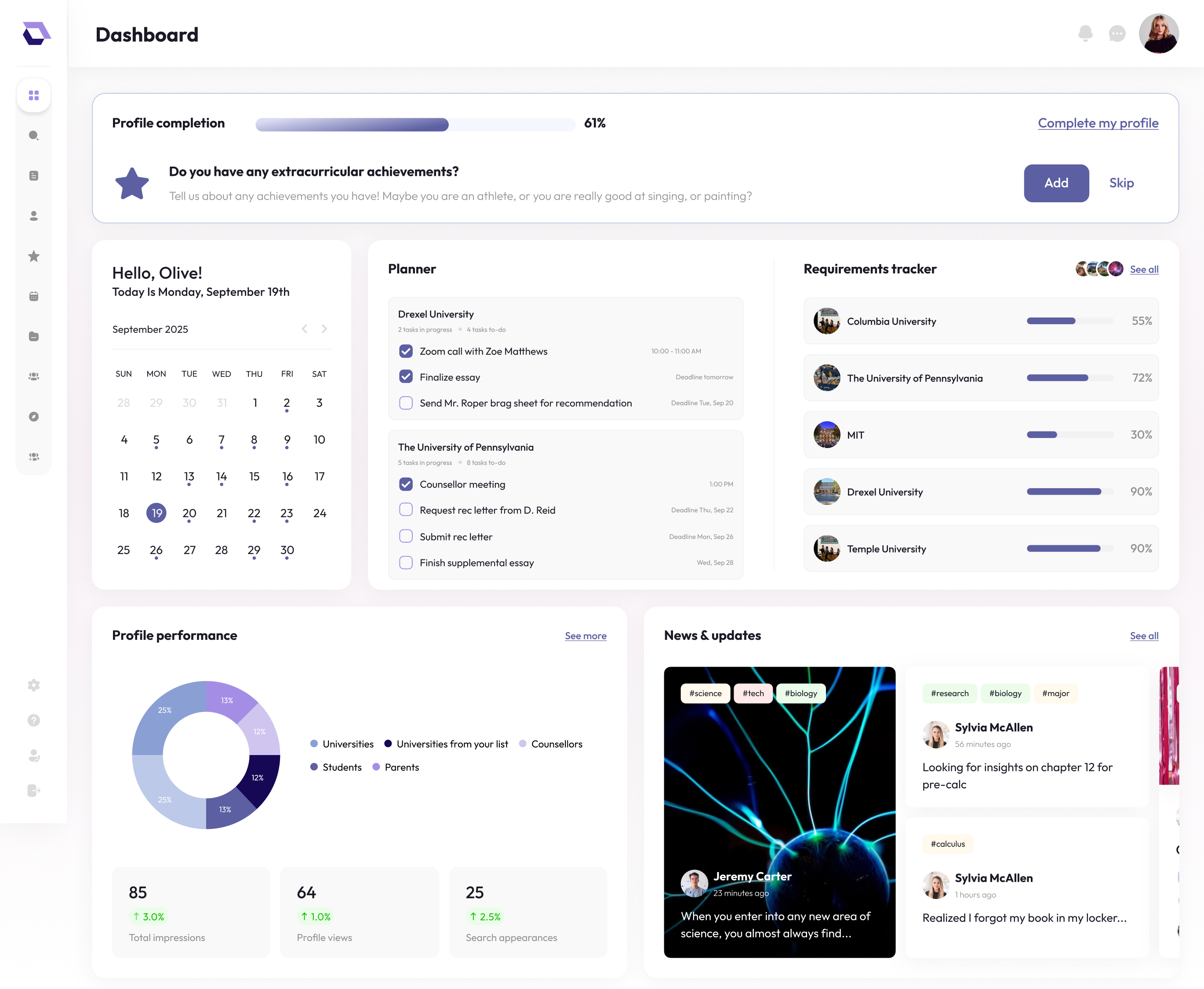Click the #tech tag on news card
Viewport: 1204px width, 989px height.
tap(753, 693)
